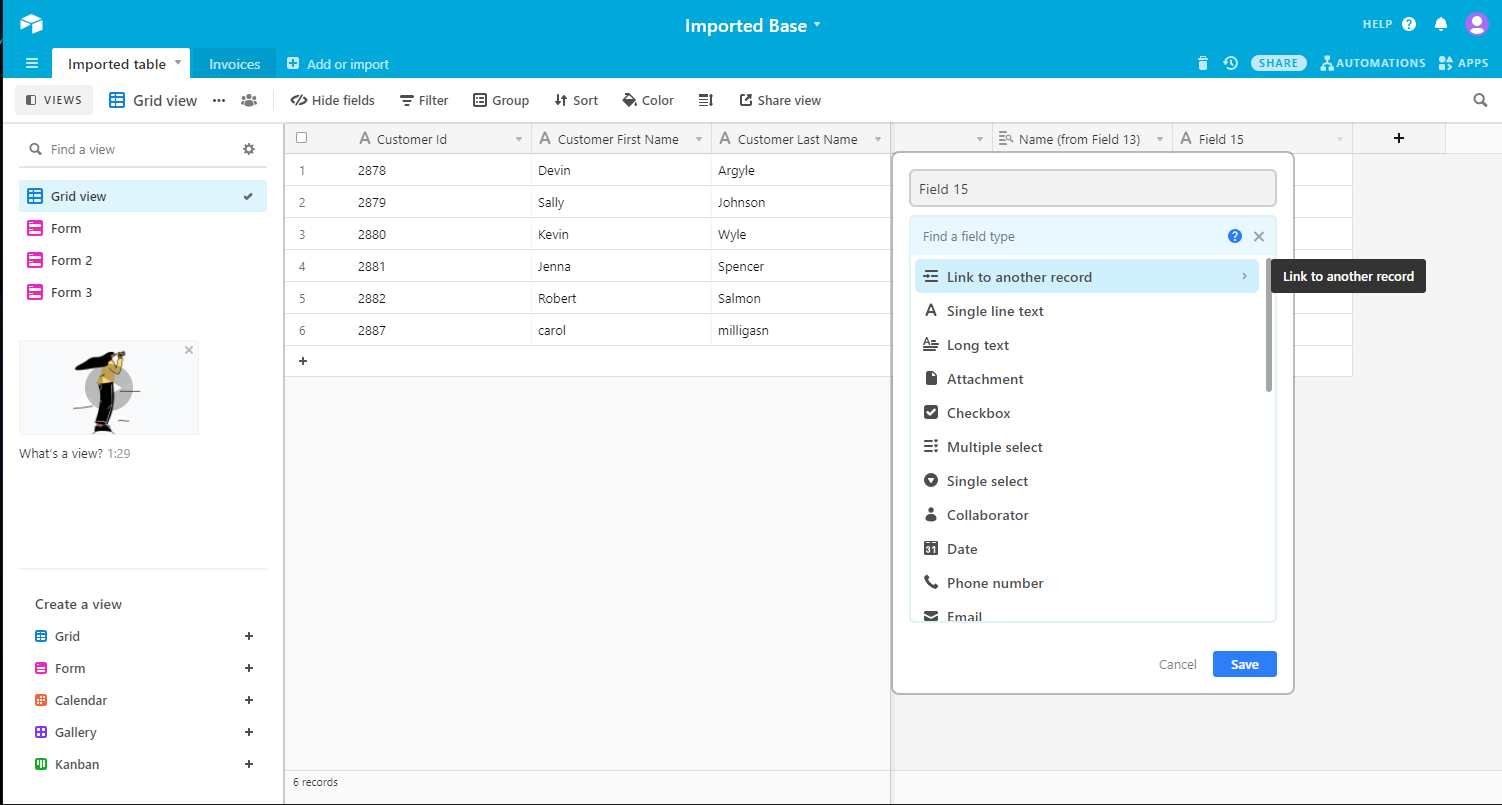
Task: Open the notifications bell
Action: click(x=1441, y=24)
